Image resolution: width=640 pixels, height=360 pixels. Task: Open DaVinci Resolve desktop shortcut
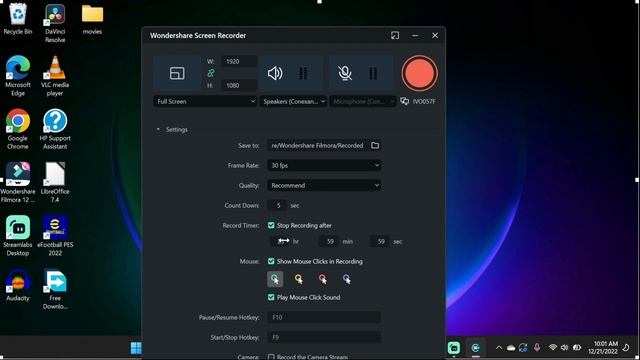[55, 23]
